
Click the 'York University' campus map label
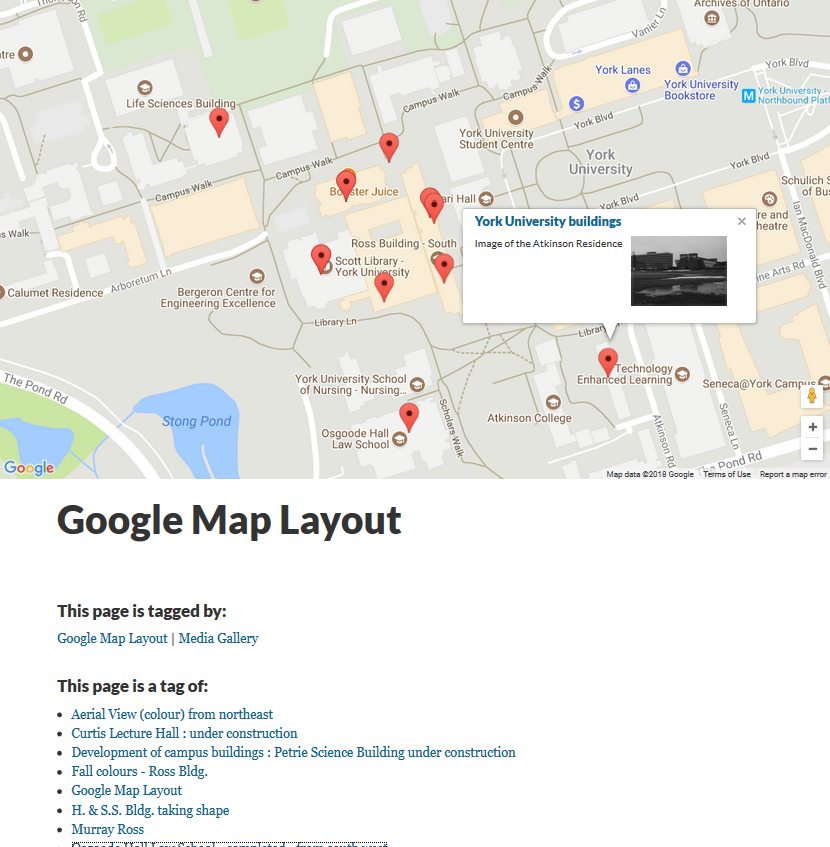(x=600, y=162)
